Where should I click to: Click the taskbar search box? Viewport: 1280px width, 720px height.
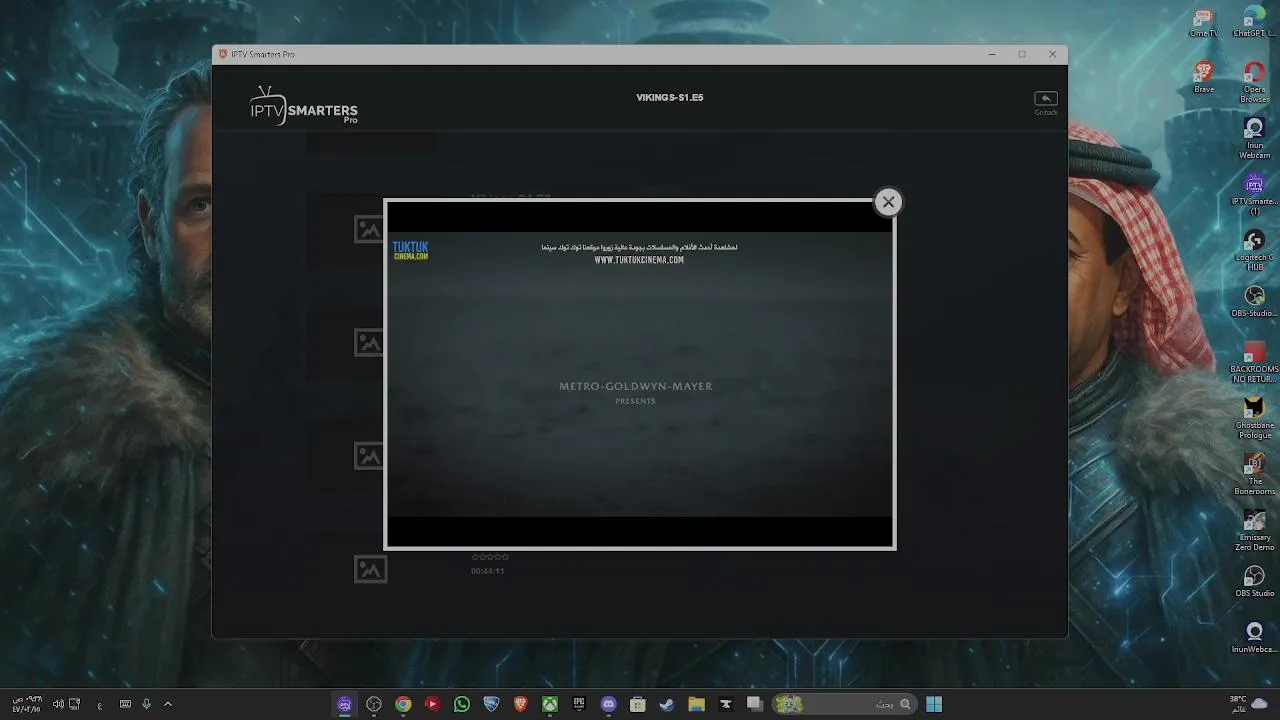844,704
